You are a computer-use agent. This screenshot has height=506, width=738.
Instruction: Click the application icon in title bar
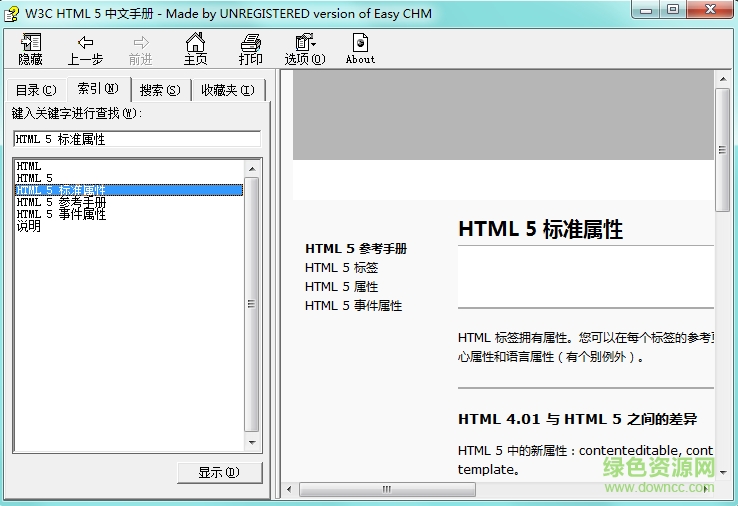12,14
